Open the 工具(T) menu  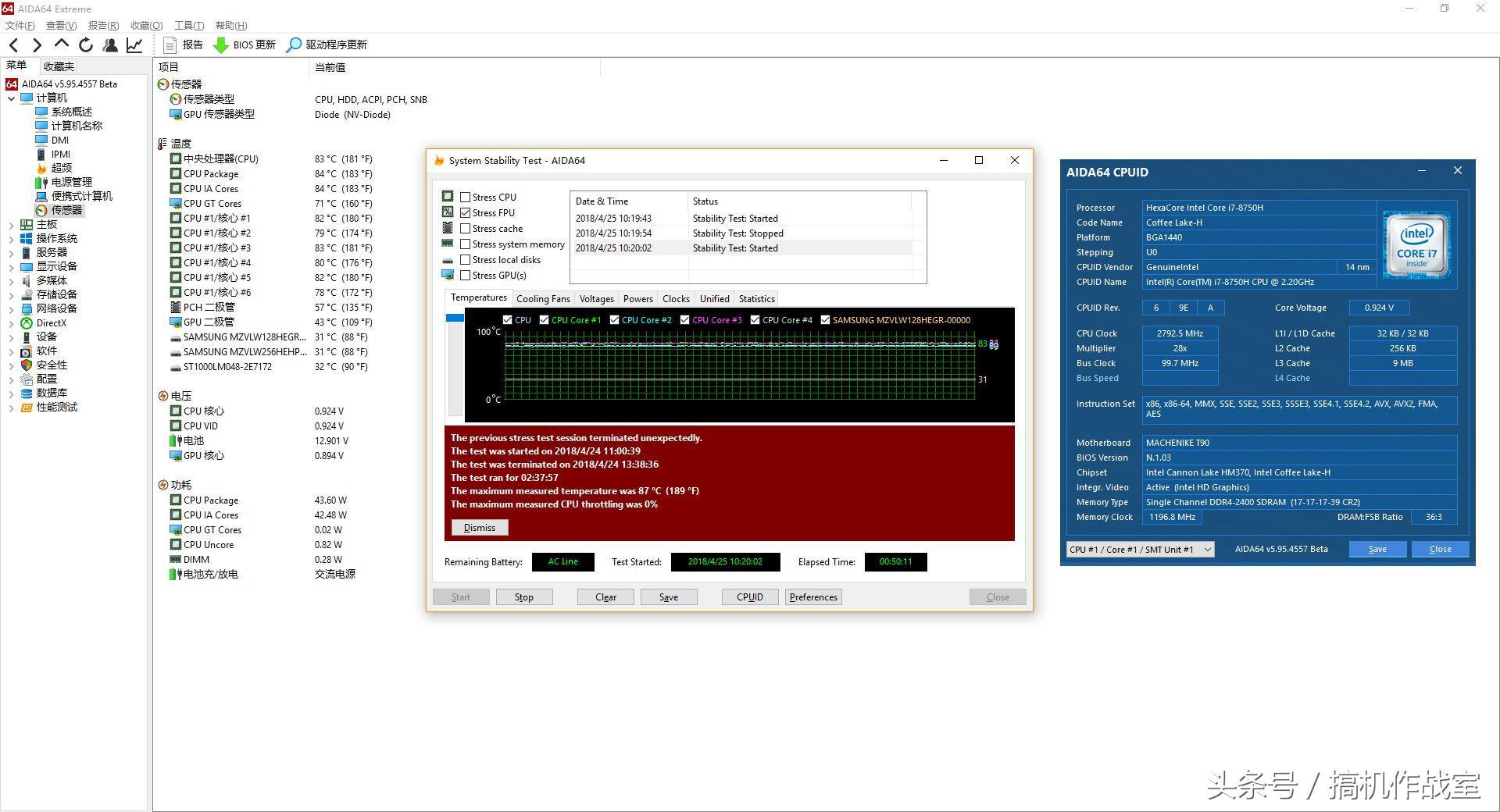coord(189,26)
